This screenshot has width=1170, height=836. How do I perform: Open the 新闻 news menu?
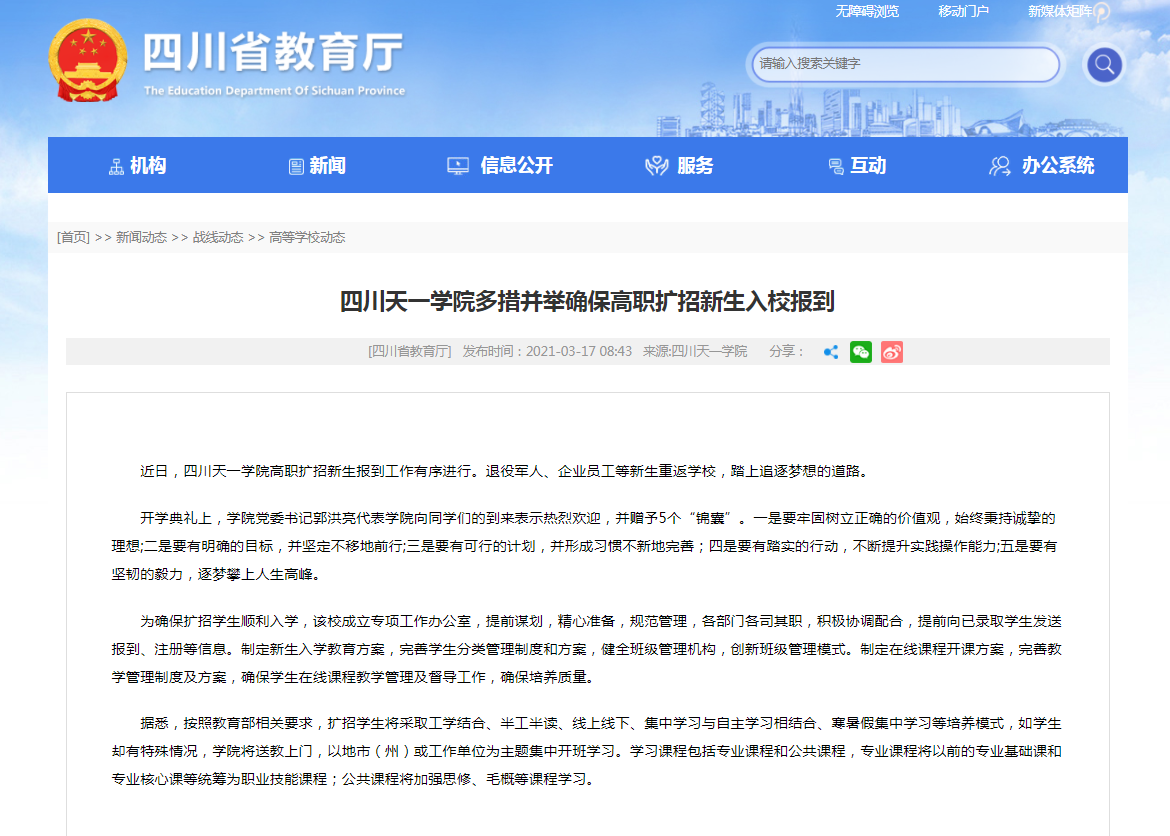pyautogui.click(x=327, y=166)
